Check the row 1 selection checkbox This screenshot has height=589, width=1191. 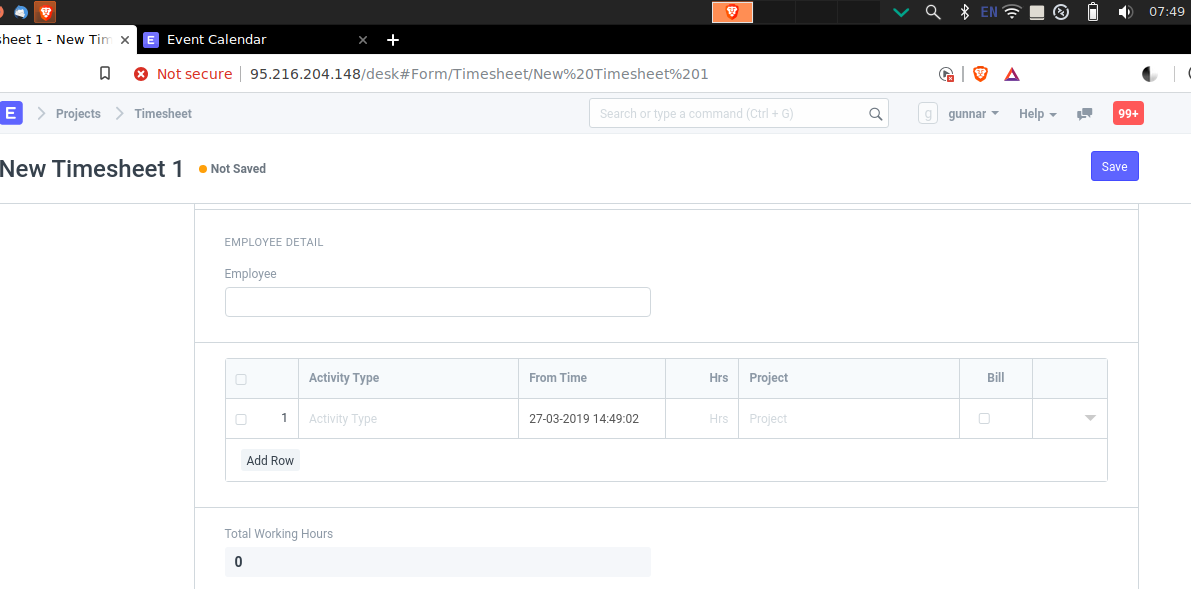[241, 419]
